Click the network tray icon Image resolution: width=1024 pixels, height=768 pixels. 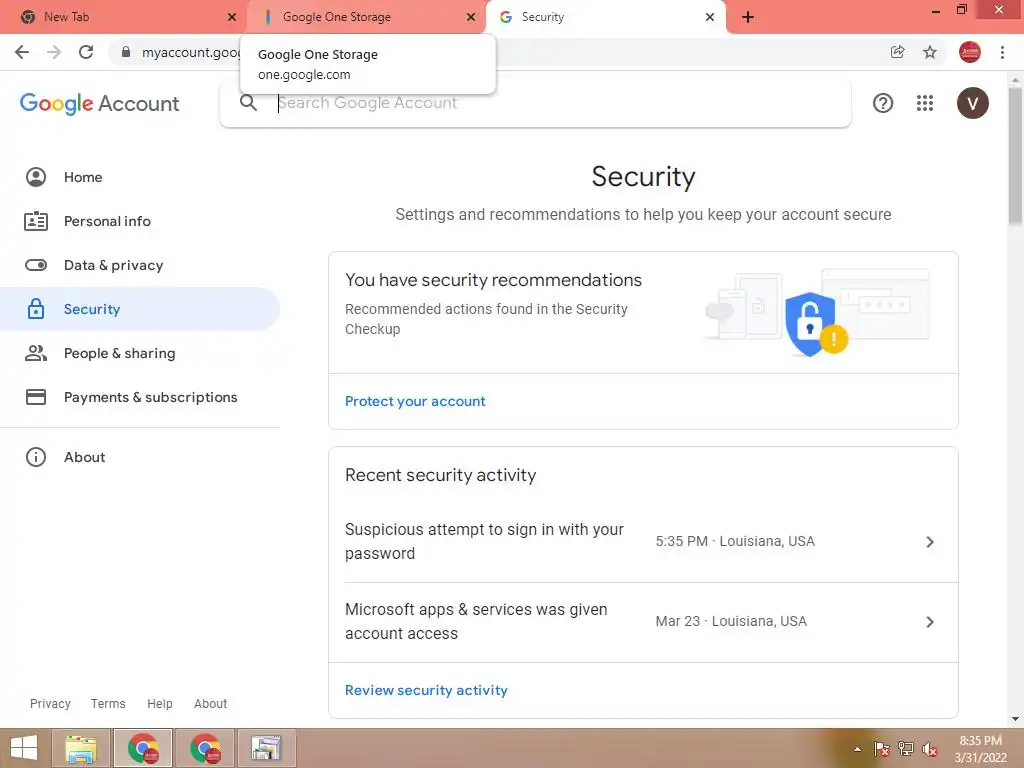(x=906, y=749)
